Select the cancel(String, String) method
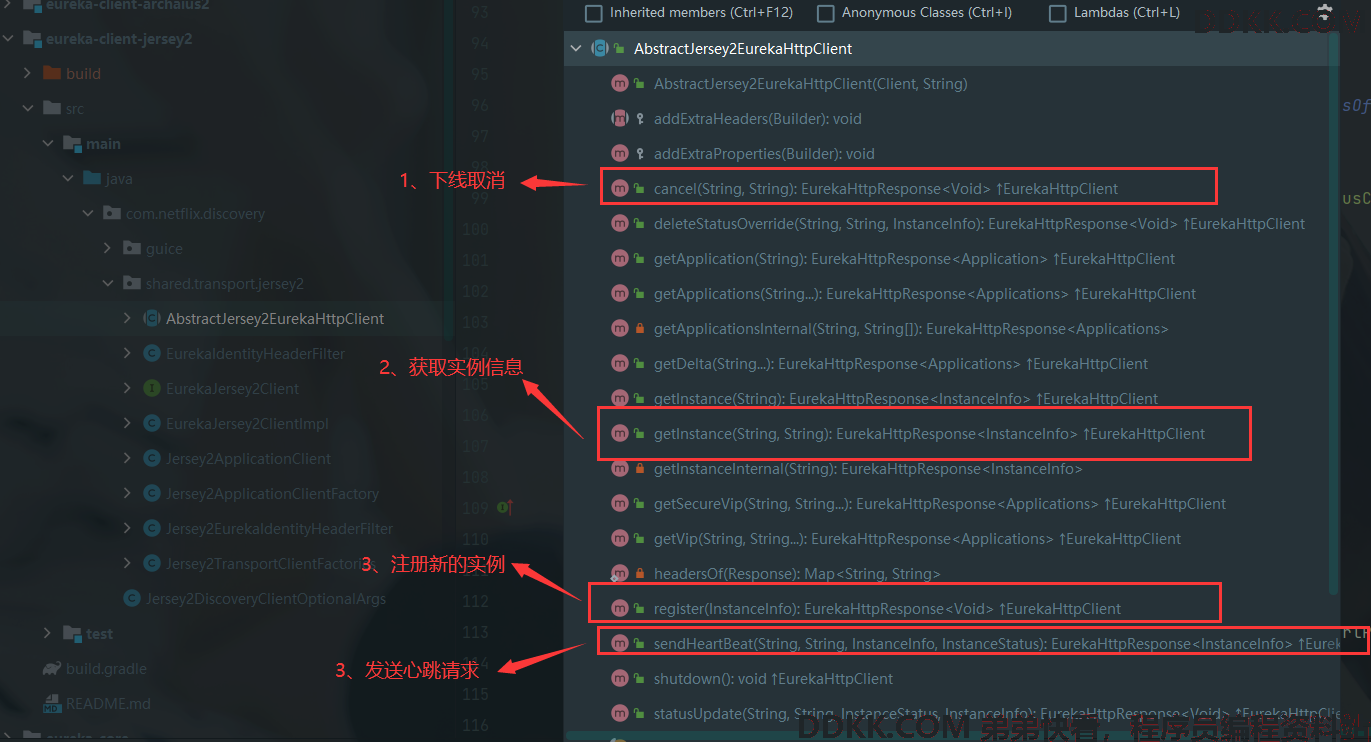 [x=886, y=189]
